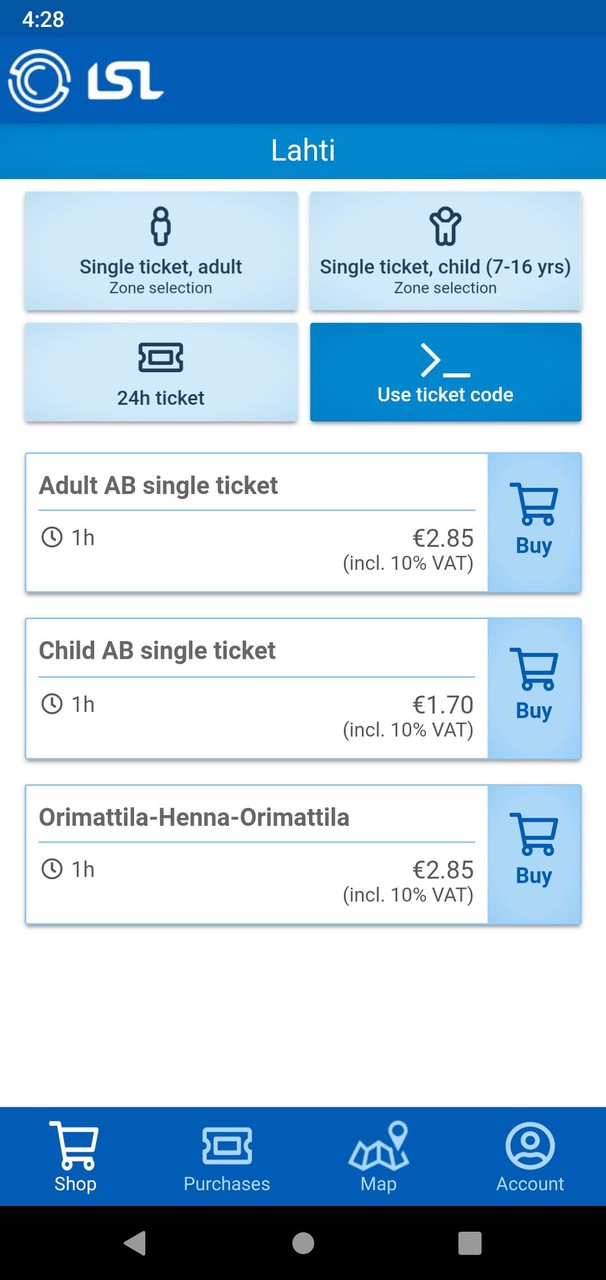Buy the Child AB single ticket

(534, 687)
